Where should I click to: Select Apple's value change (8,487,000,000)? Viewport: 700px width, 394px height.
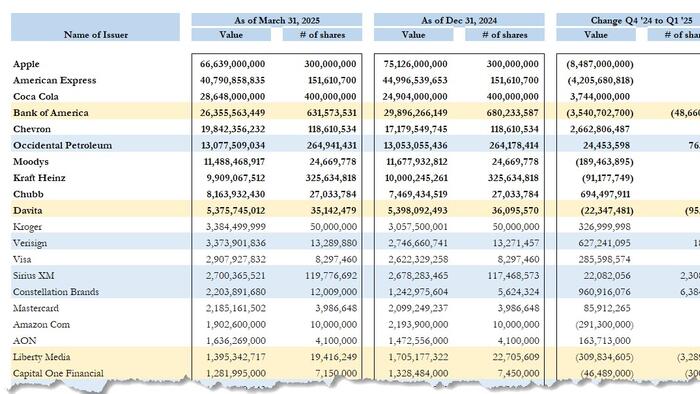pyautogui.click(x=600, y=64)
